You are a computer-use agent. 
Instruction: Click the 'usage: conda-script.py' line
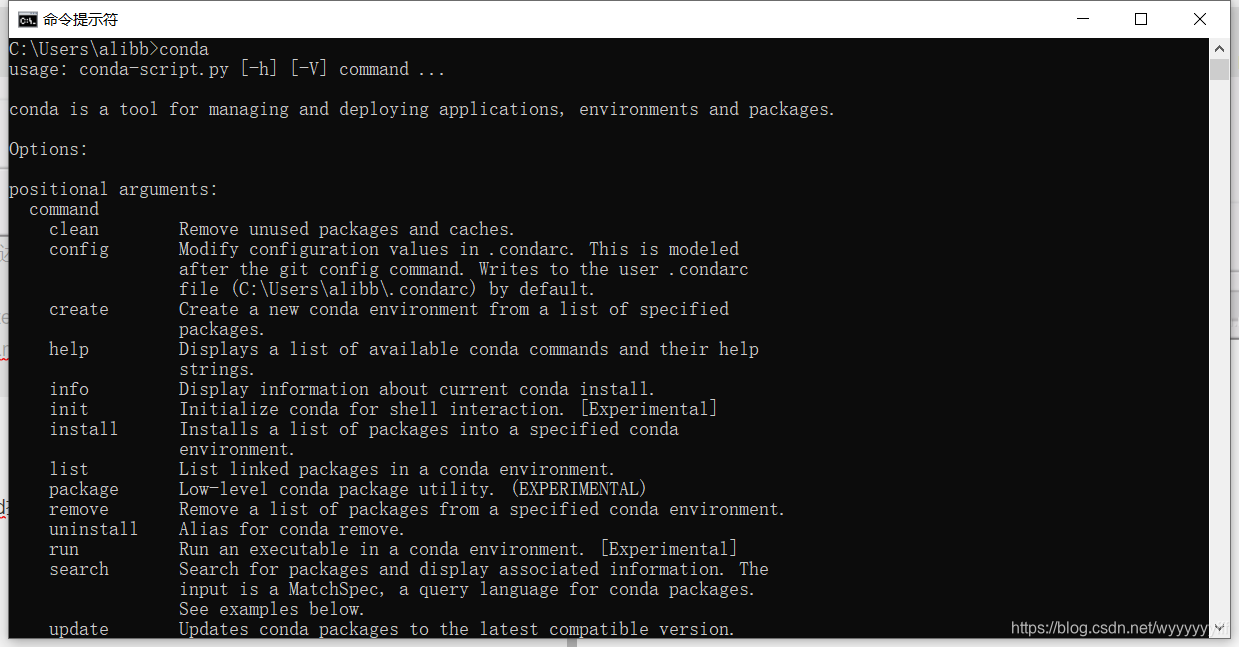227,69
